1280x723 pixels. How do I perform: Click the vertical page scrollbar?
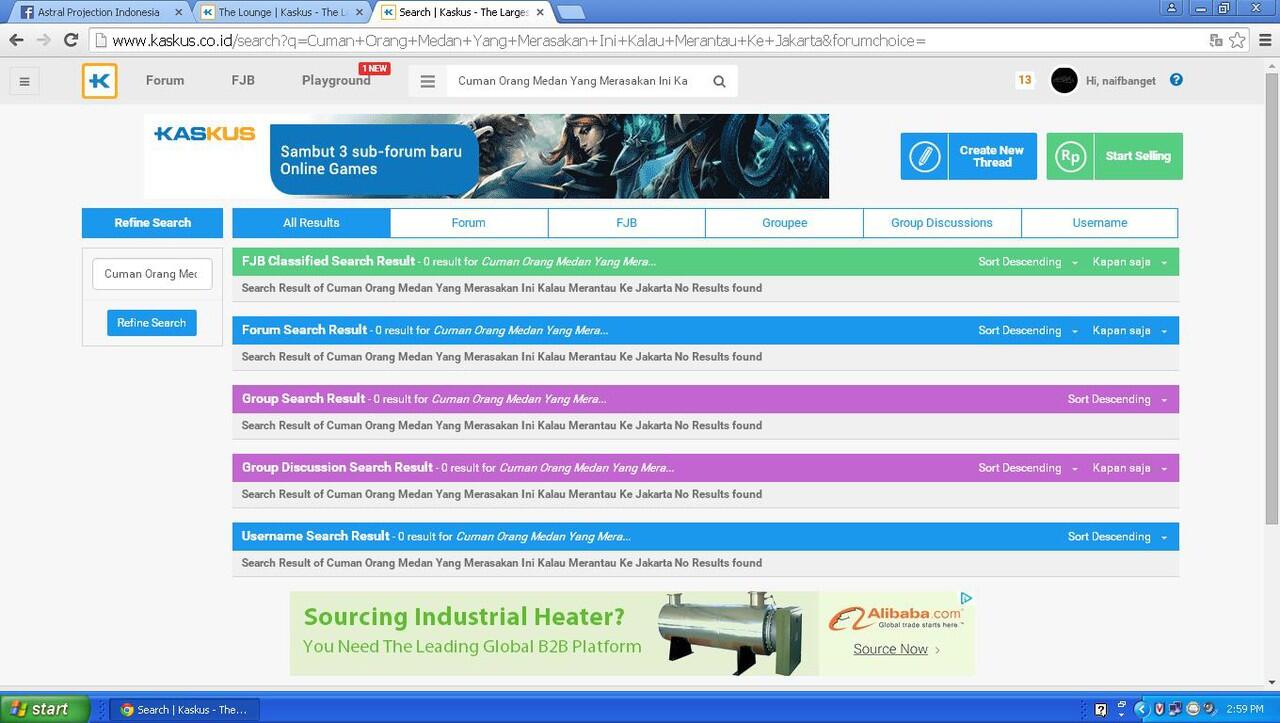pyautogui.click(x=1271, y=300)
